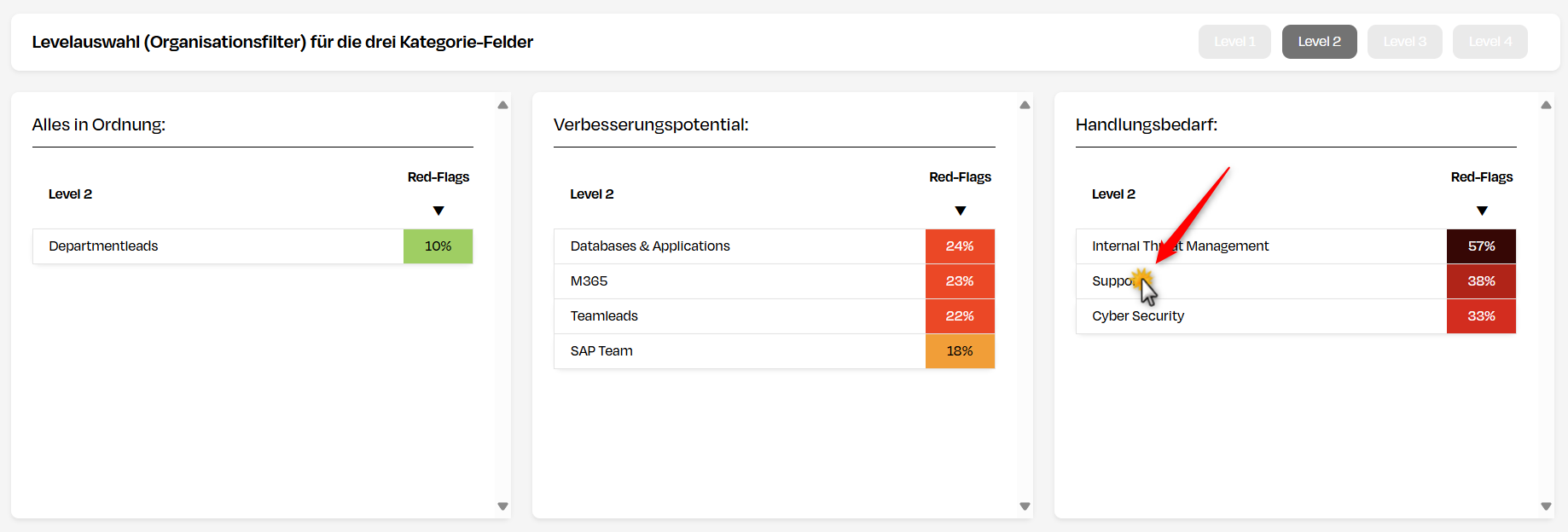Viewport: 1568px width, 532px height.
Task: Click scroll-down arrow in Alles in Ordnung panel
Action: pos(502,505)
